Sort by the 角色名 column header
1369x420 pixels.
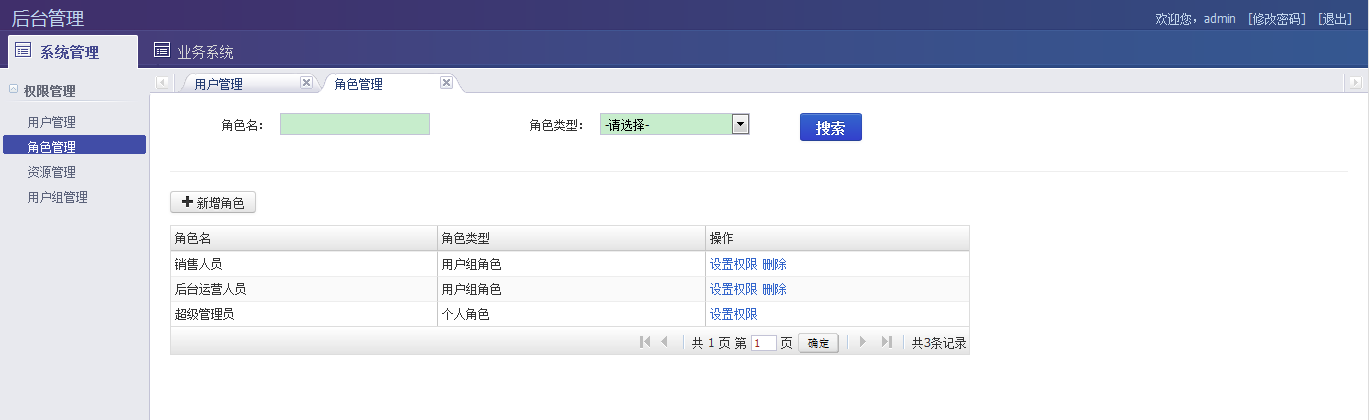pyautogui.click(x=304, y=238)
